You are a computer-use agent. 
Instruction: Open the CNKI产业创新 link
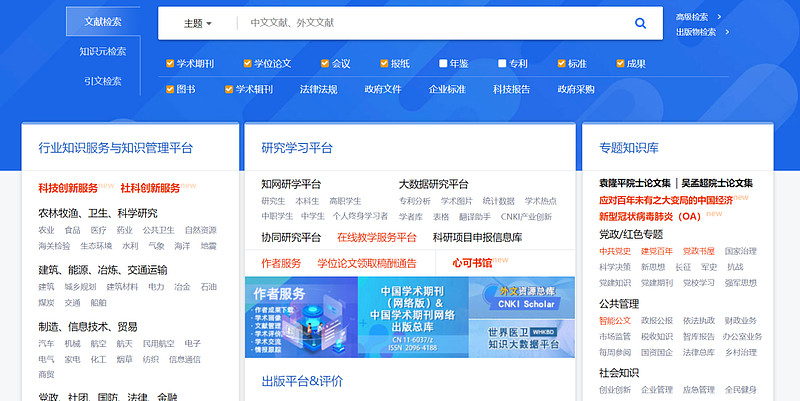click(x=526, y=217)
